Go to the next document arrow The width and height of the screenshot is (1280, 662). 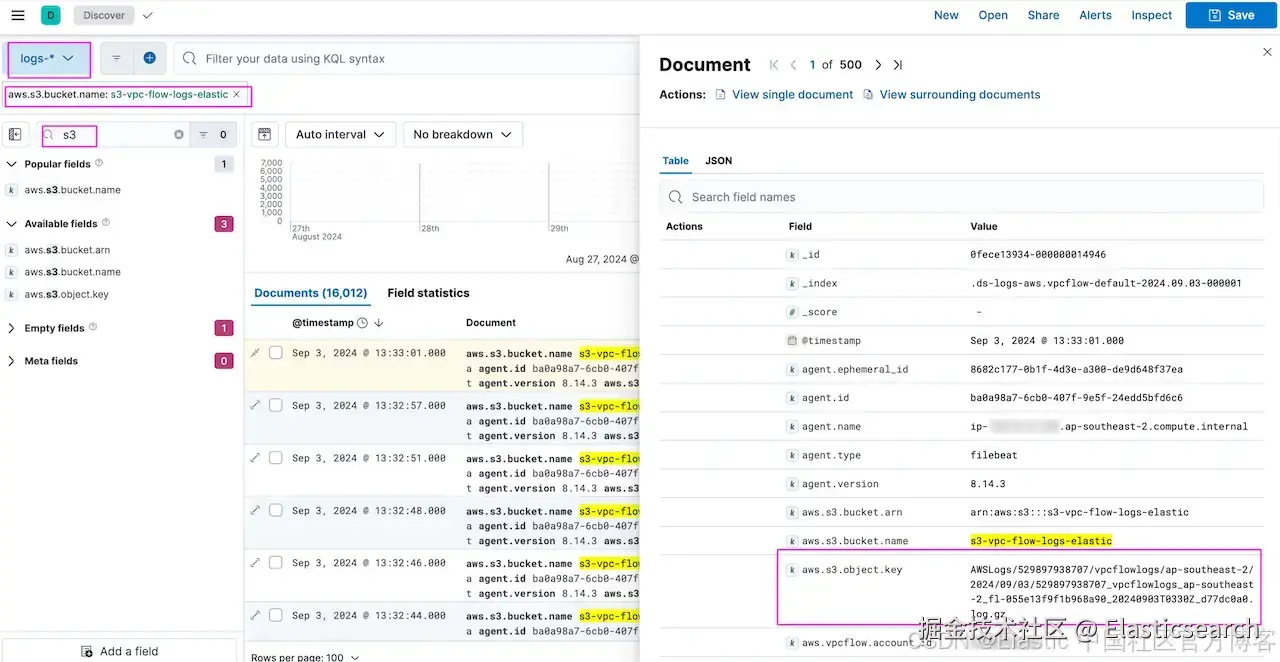[x=878, y=65]
